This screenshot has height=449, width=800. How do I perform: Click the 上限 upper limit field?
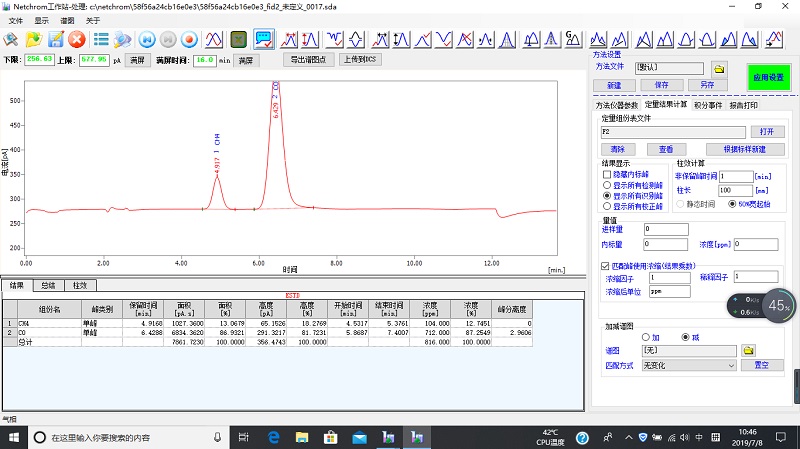pyautogui.click(x=94, y=60)
